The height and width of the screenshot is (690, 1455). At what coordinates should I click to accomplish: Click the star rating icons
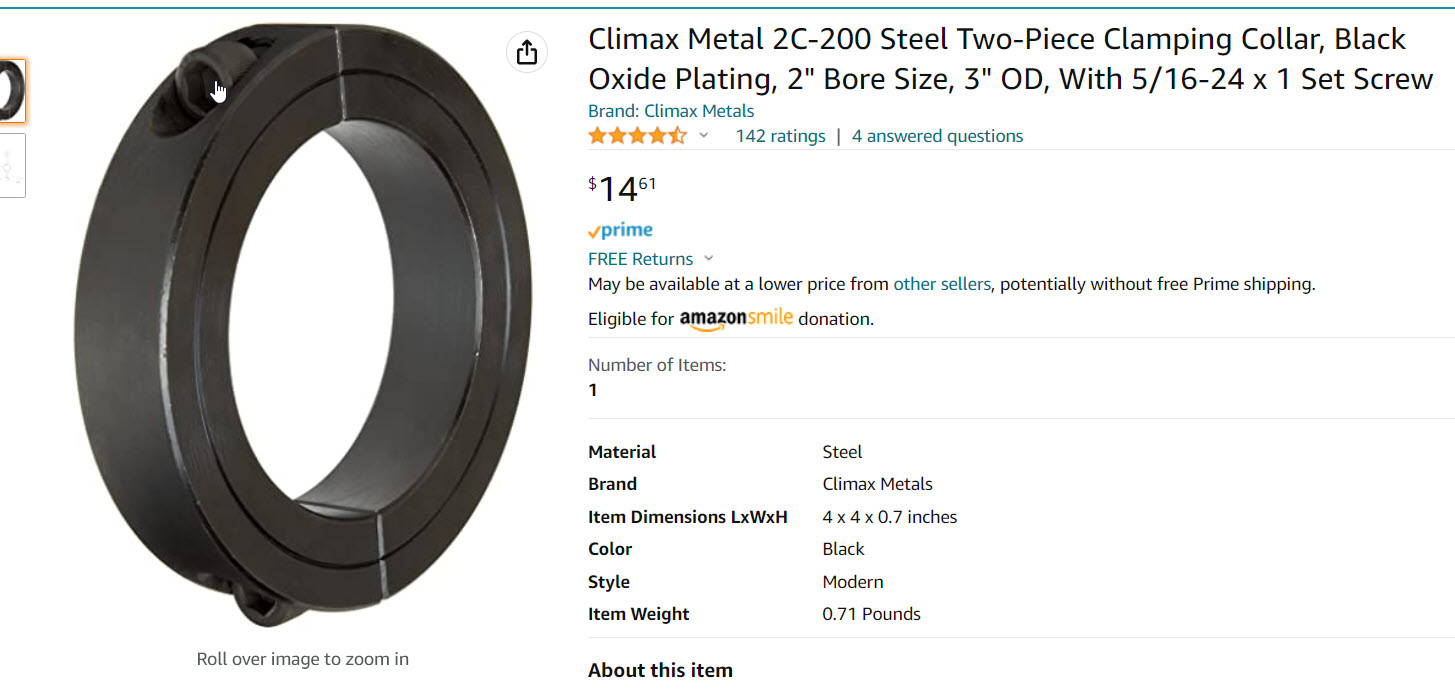pos(637,136)
